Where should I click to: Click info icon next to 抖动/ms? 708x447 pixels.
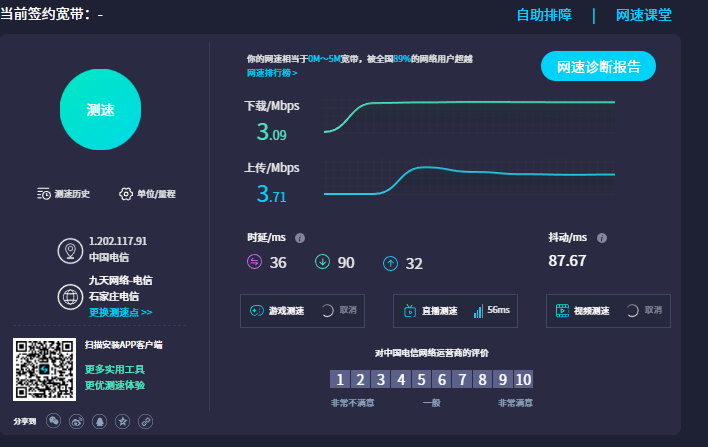coord(602,238)
